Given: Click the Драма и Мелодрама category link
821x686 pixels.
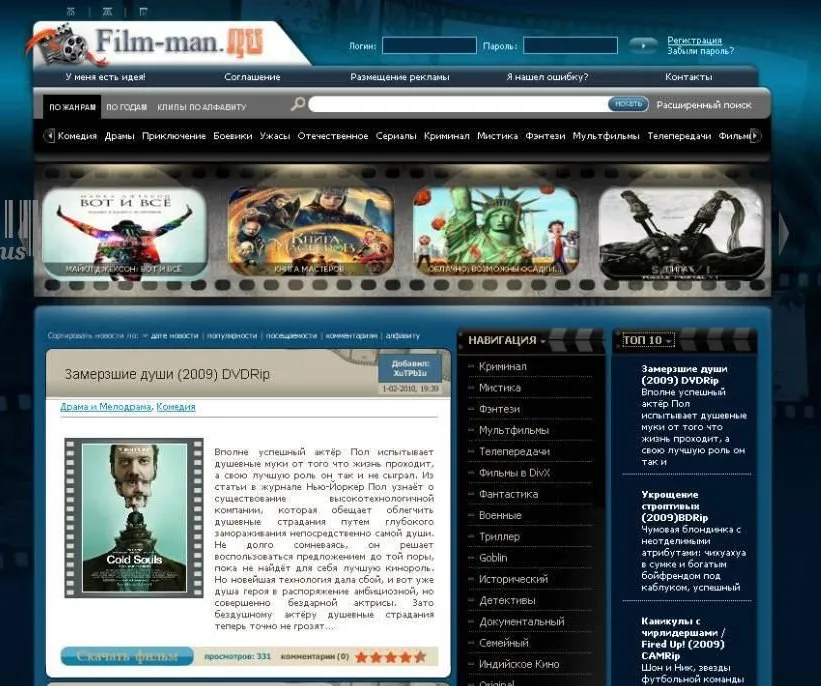Looking at the screenshot, I should tap(106, 407).
